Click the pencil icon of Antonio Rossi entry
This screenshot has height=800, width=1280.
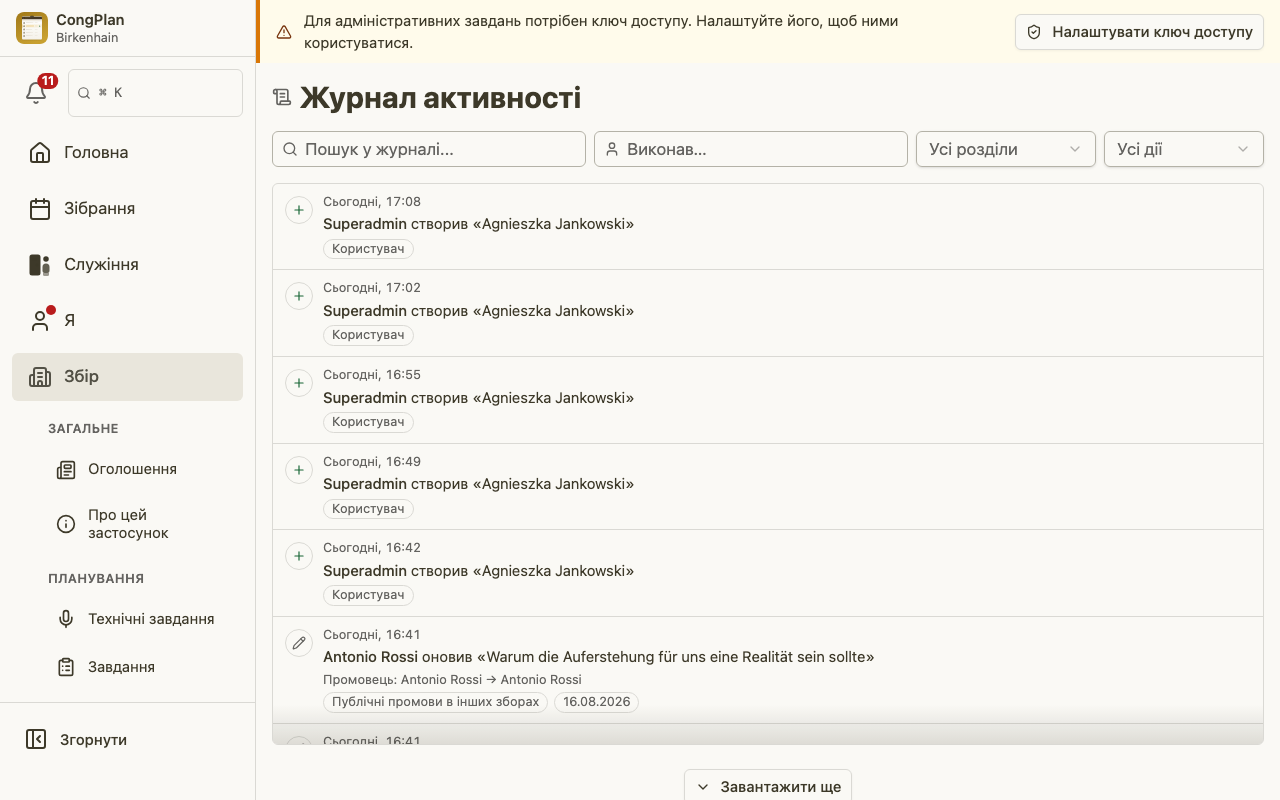(299, 643)
